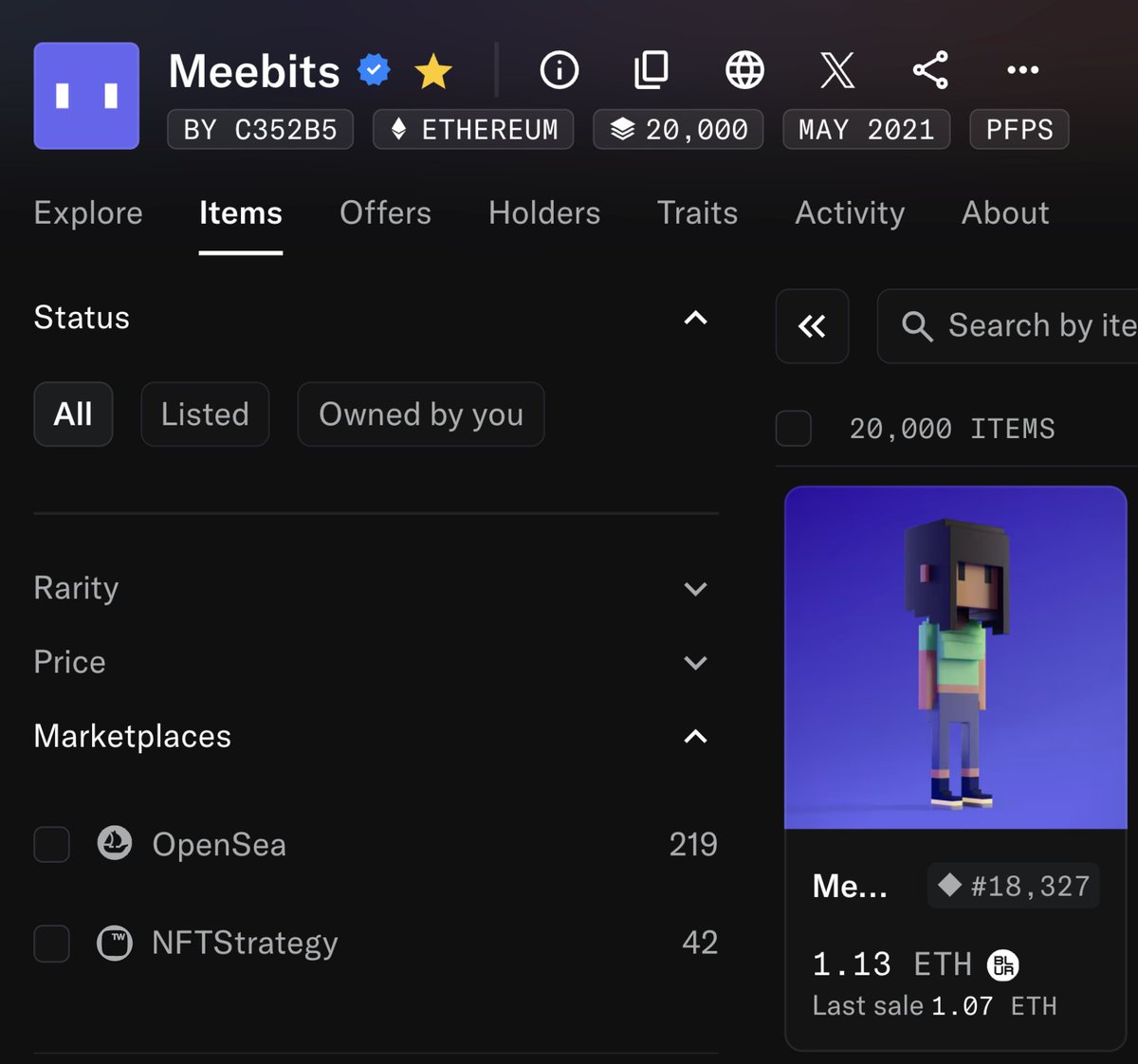Click the magnifier search icon
The image size is (1138, 1064).
[917, 326]
